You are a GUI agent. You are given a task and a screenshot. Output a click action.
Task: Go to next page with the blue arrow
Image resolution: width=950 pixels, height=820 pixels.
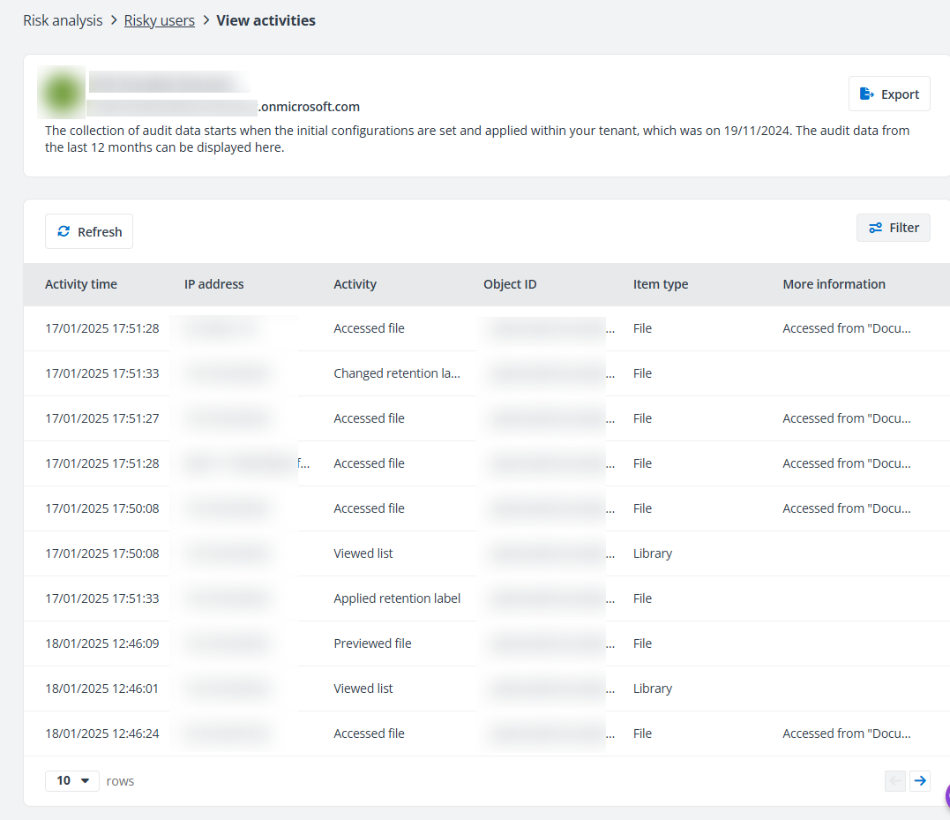(920, 781)
